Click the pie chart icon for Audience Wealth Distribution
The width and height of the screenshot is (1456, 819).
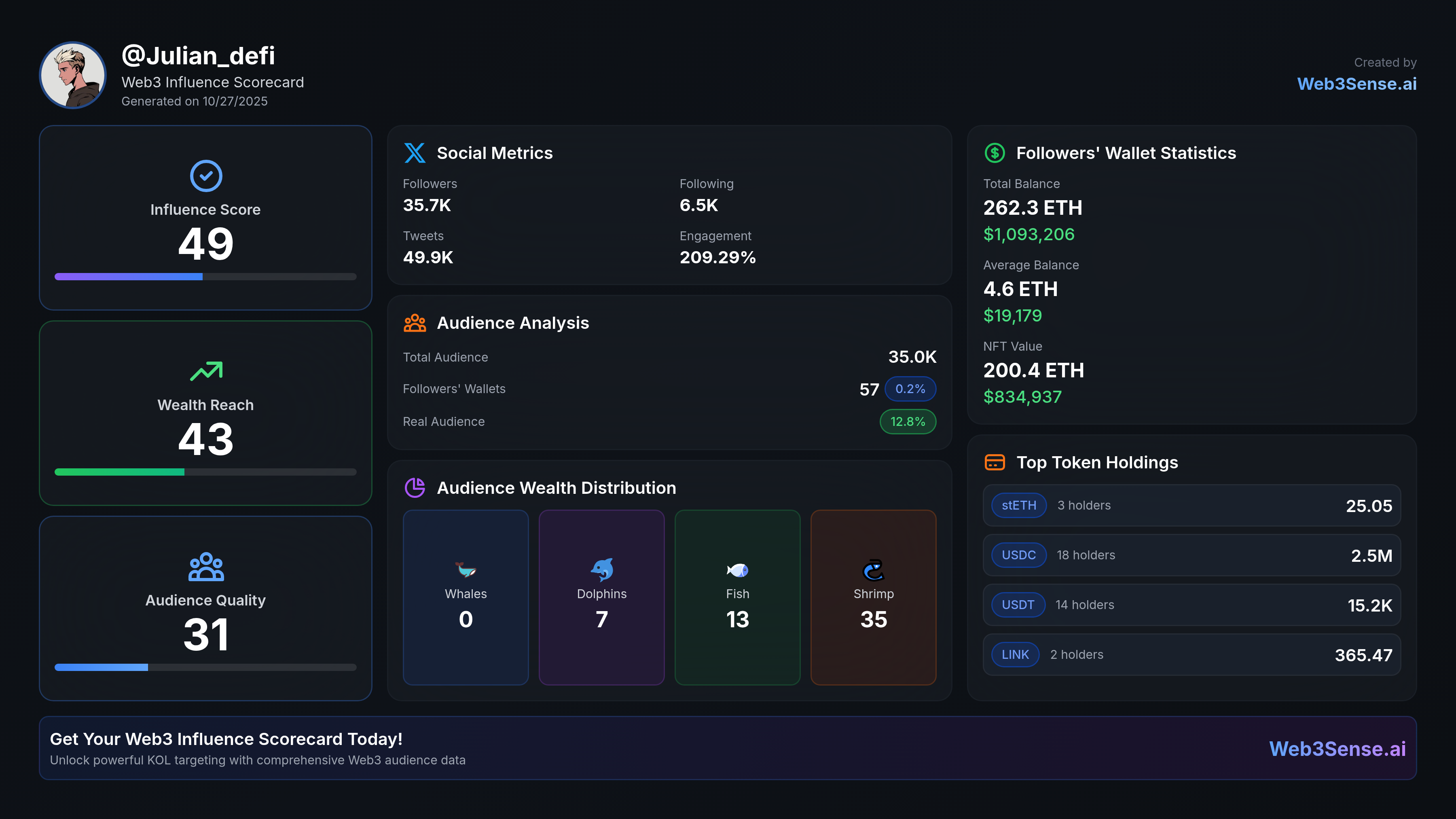[x=415, y=487]
